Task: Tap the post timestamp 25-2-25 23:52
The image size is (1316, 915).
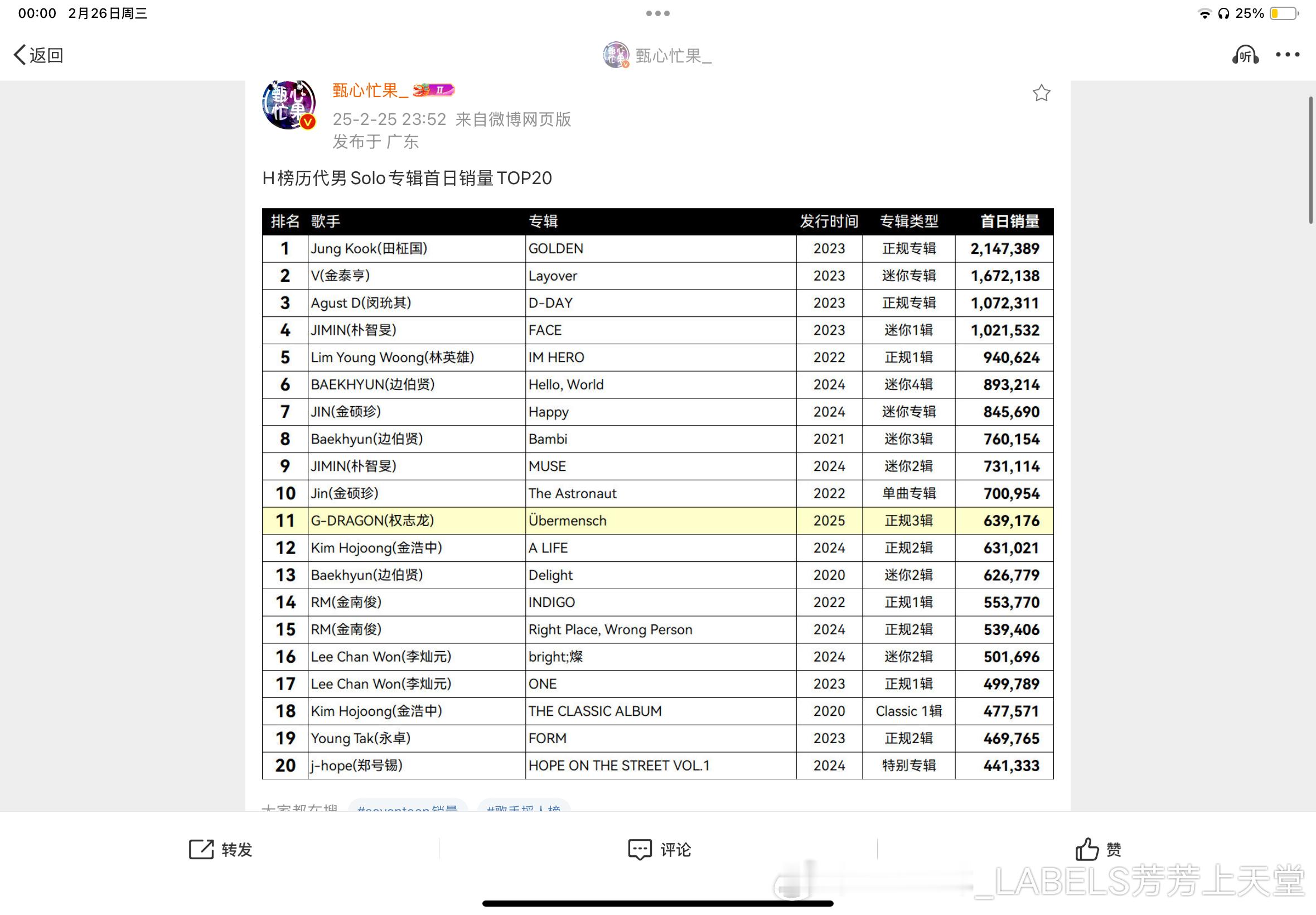Action: point(389,119)
